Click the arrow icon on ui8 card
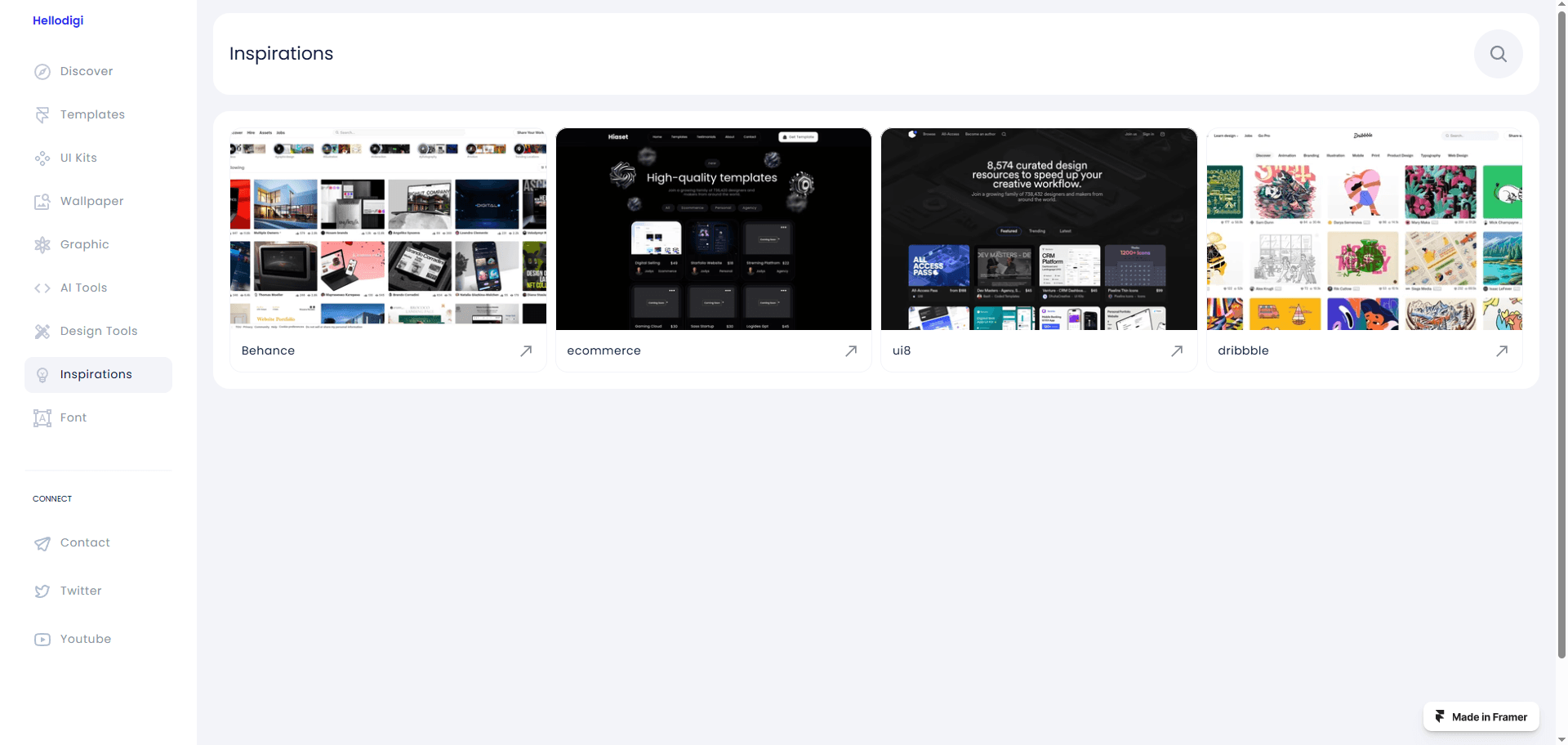This screenshot has height=745, width=1568. 1177,351
